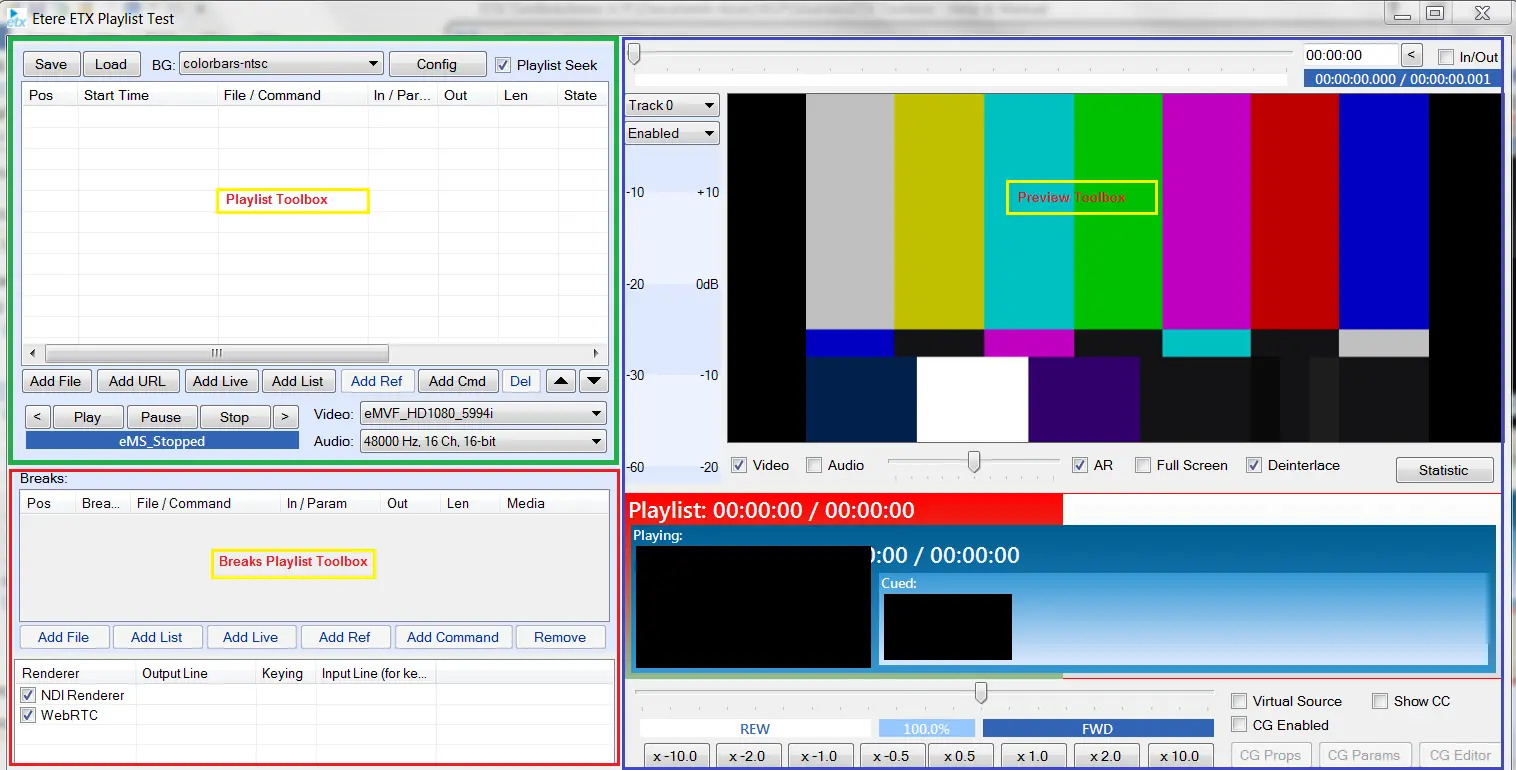Open the Config settings

click(x=437, y=64)
